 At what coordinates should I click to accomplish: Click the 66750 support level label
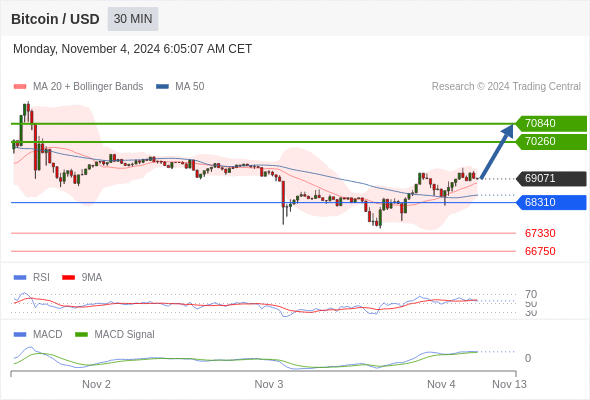tap(540, 251)
